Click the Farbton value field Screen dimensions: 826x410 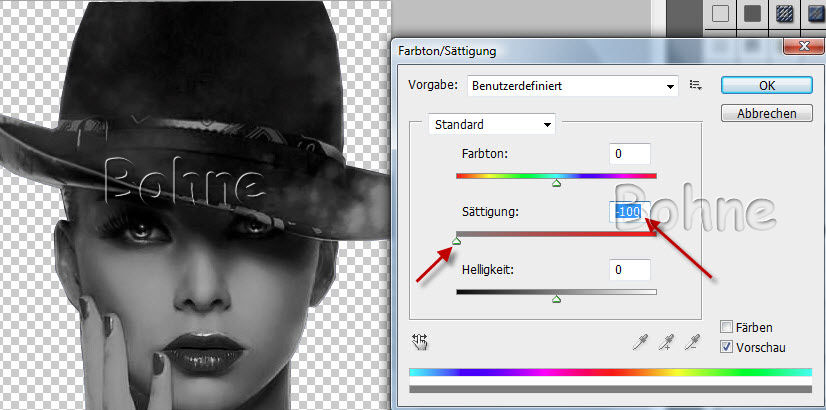tap(629, 154)
